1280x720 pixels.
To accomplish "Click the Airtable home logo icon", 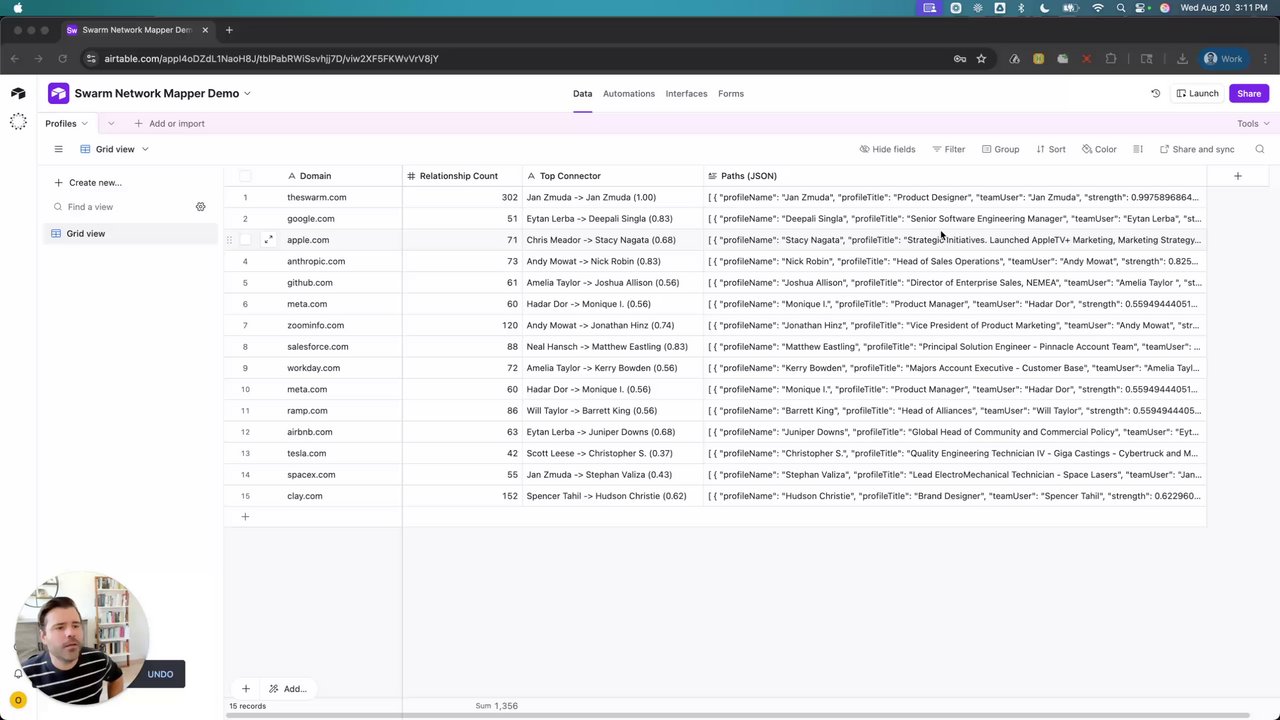I will [18, 93].
